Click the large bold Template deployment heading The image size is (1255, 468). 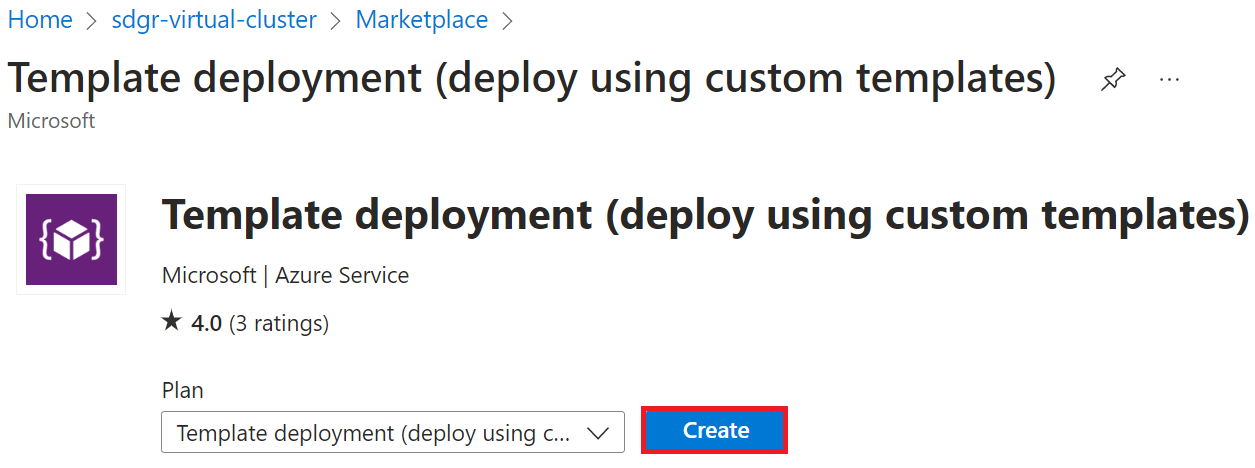point(705,215)
